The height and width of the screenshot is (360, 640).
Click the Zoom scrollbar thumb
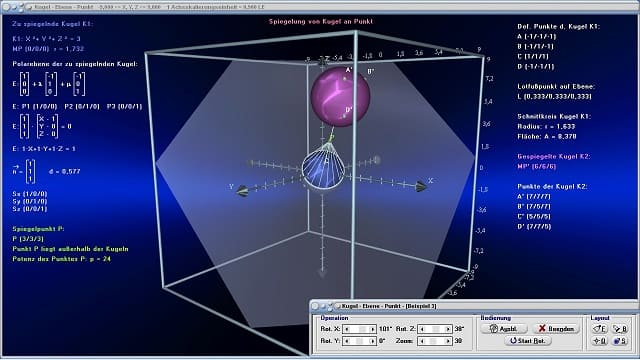tap(433, 341)
